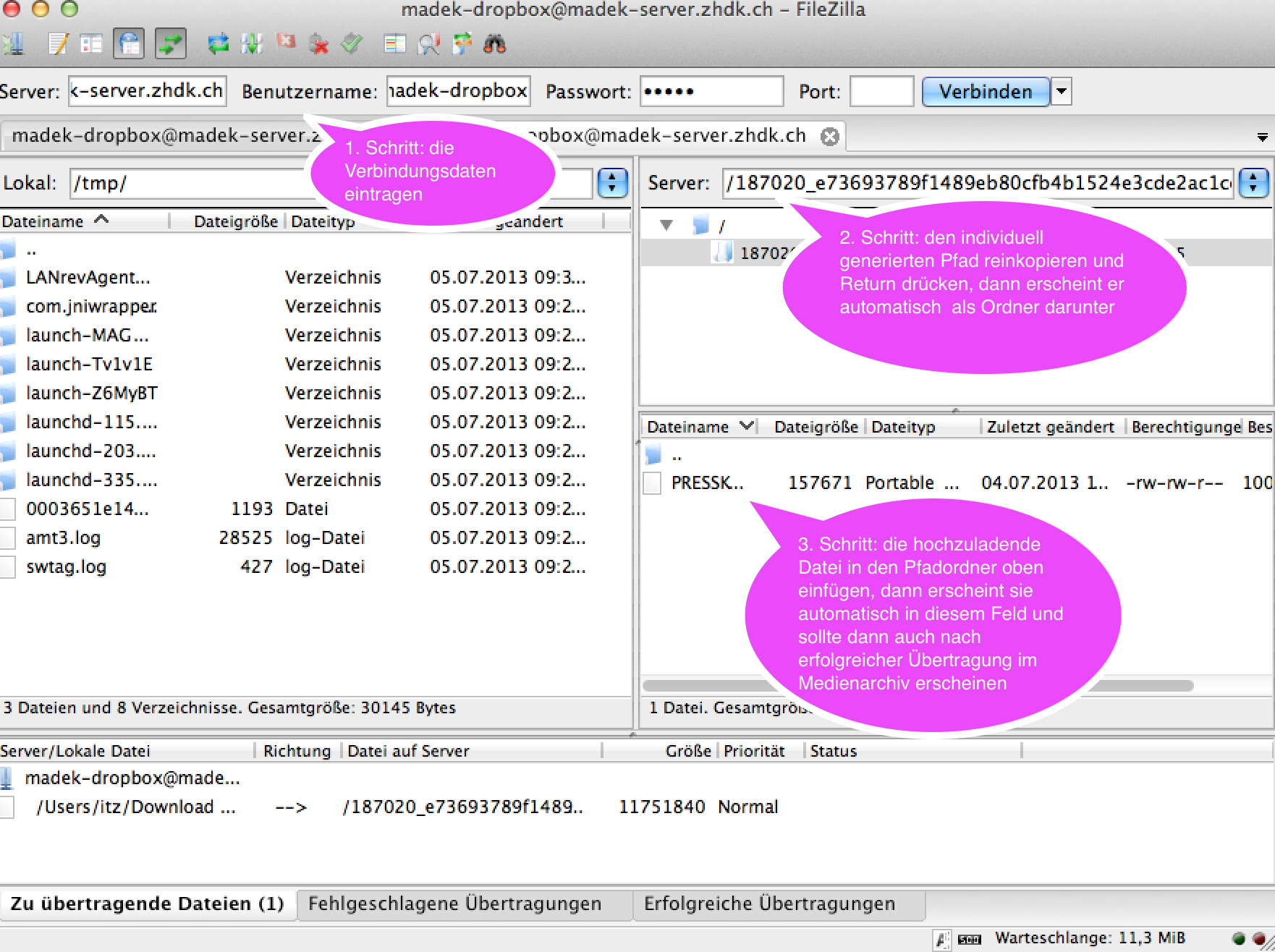Switch to Erfolgreiche Übertragungen tab
The width and height of the screenshot is (1275, 952).
[x=769, y=904]
